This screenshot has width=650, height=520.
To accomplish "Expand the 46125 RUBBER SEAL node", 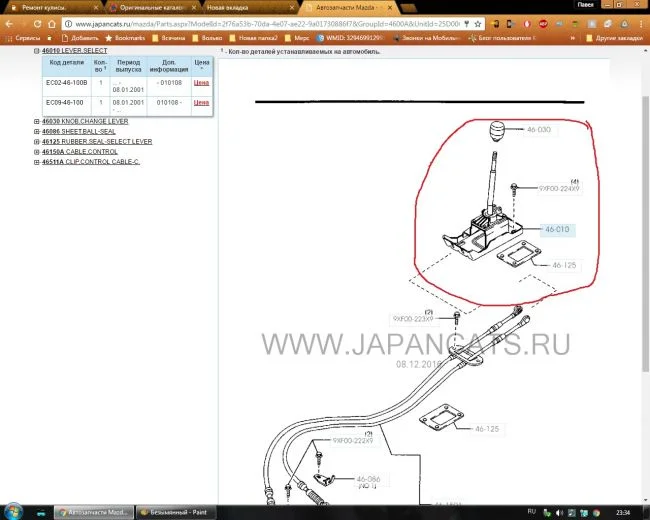I will tap(37, 141).
